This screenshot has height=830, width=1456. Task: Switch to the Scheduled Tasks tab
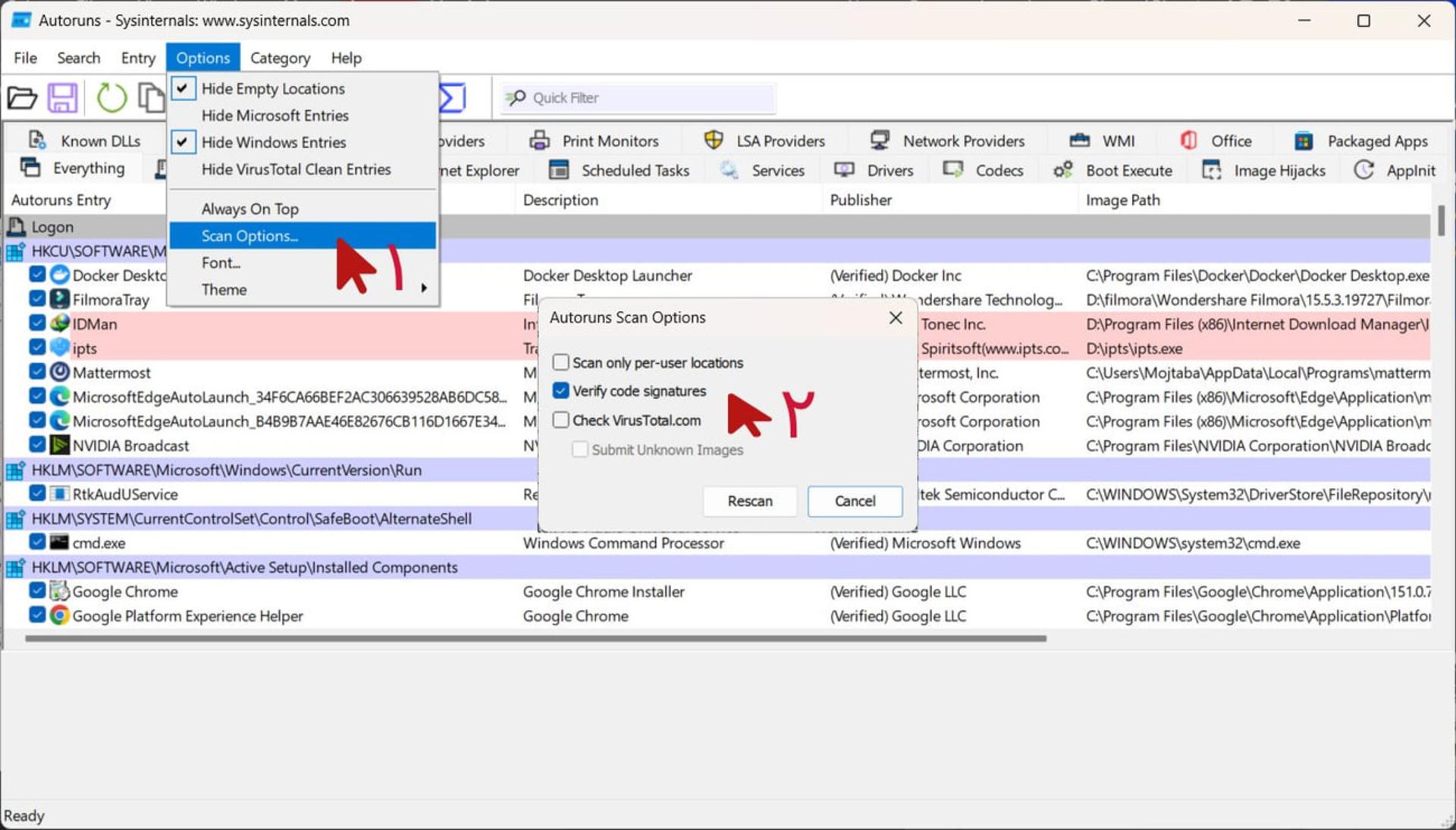tap(619, 170)
